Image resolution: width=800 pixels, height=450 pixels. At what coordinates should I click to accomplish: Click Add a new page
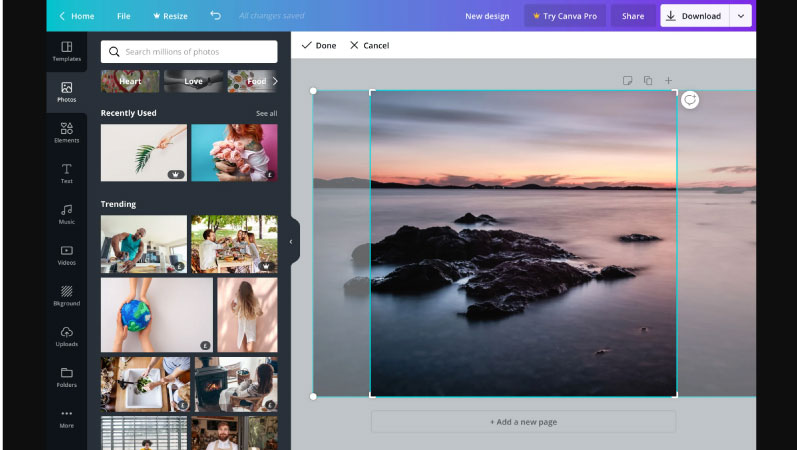(523, 422)
